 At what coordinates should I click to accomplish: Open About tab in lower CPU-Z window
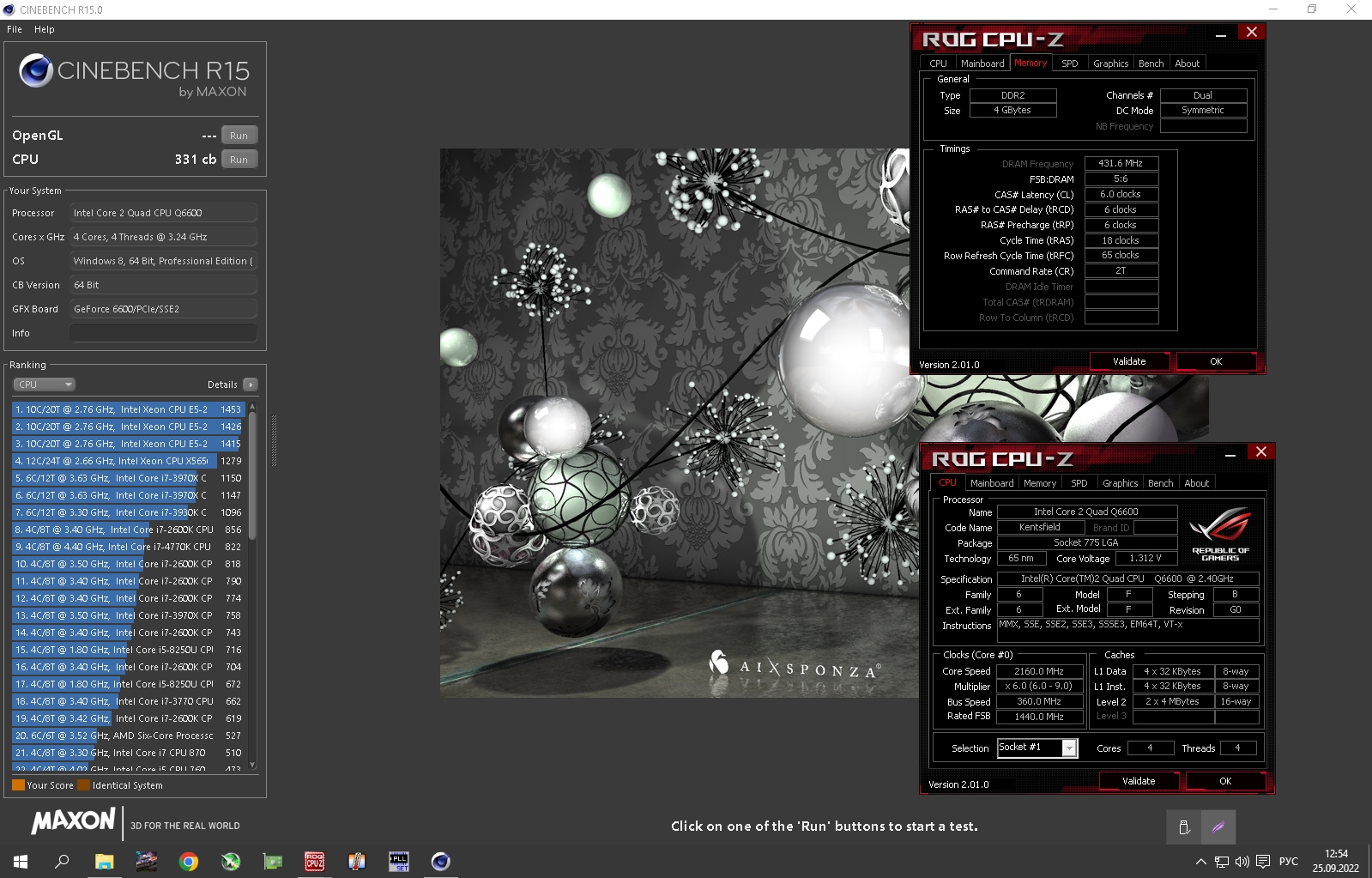pyautogui.click(x=1196, y=483)
